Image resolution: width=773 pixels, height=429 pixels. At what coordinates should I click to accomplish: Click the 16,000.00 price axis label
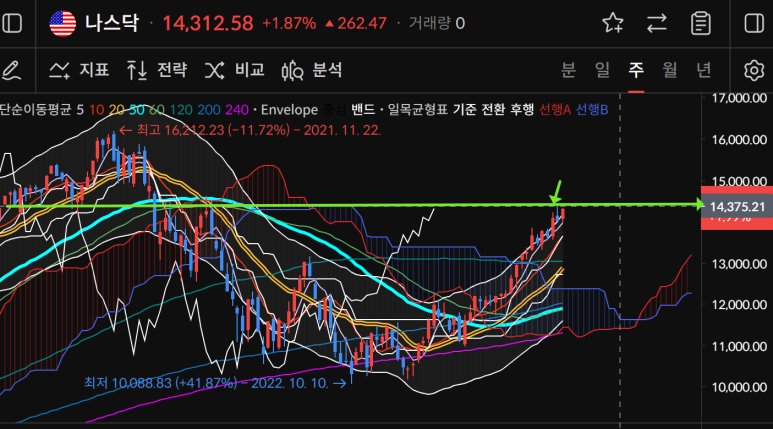739,140
